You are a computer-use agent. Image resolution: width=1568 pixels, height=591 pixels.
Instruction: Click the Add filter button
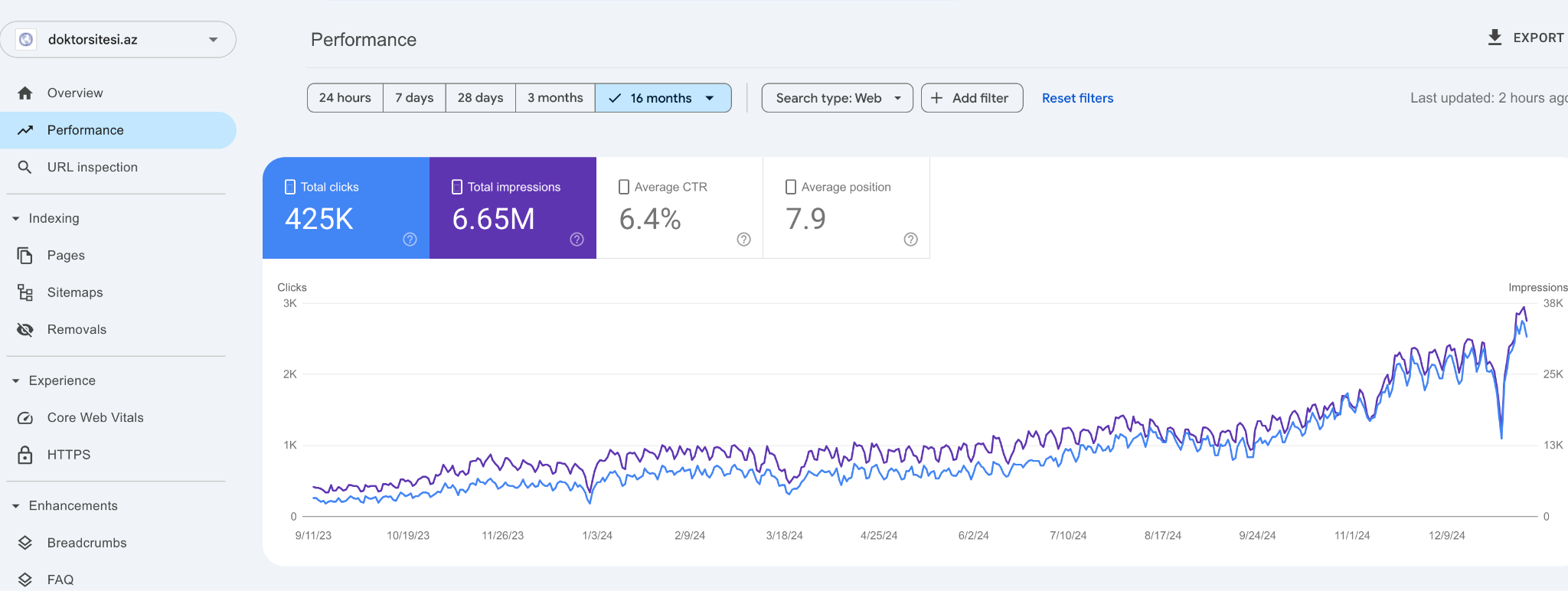(x=972, y=98)
